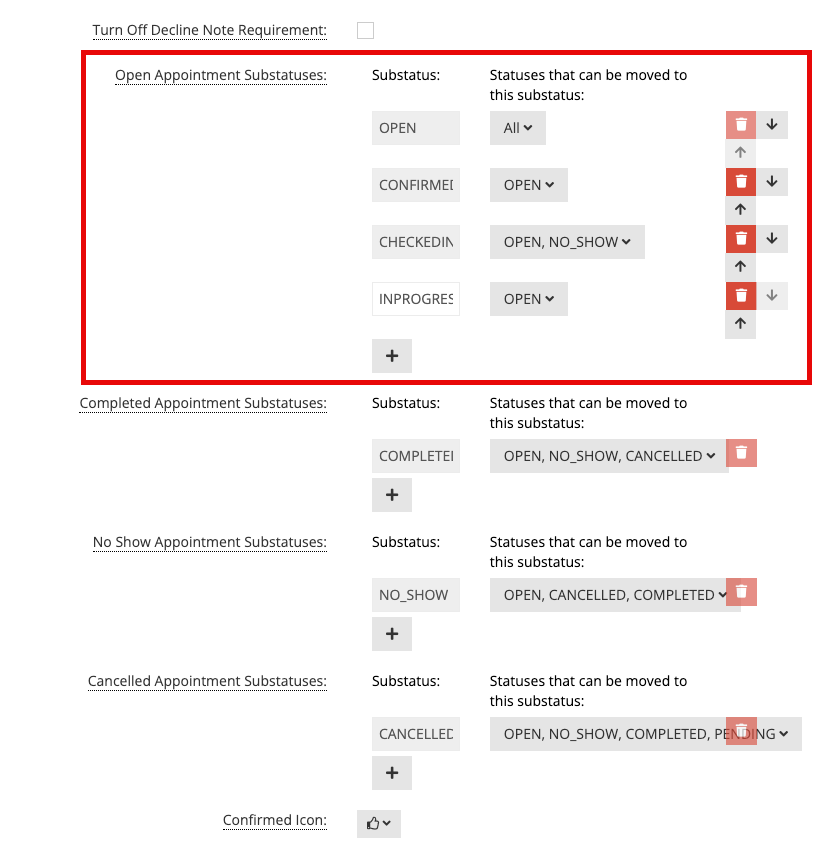Check Turn Off Decline Note Requirement box
The width and height of the screenshot is (828, 847).
tap(365, 30)
